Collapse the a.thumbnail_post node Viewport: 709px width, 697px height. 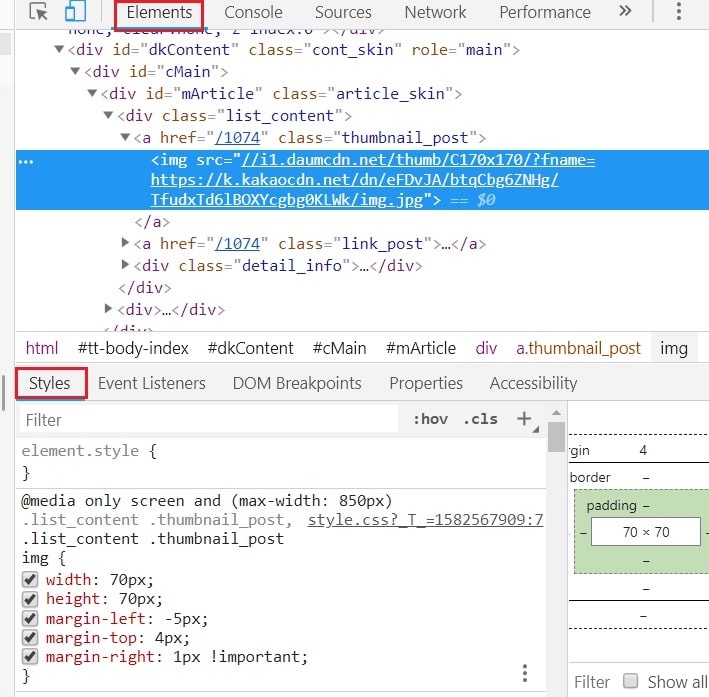(125, 137)
